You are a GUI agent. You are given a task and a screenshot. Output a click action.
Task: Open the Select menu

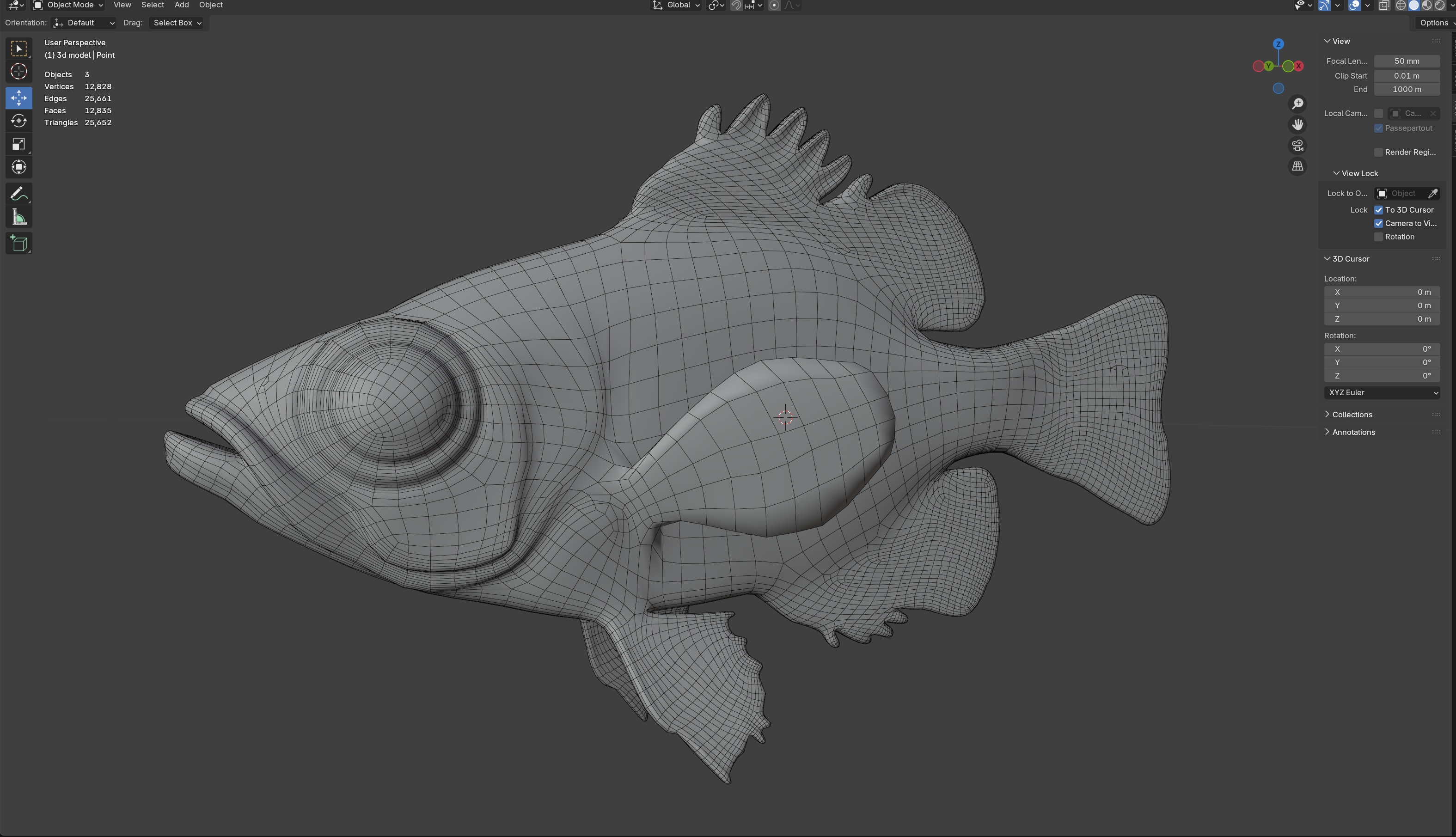tap(153, 5)
